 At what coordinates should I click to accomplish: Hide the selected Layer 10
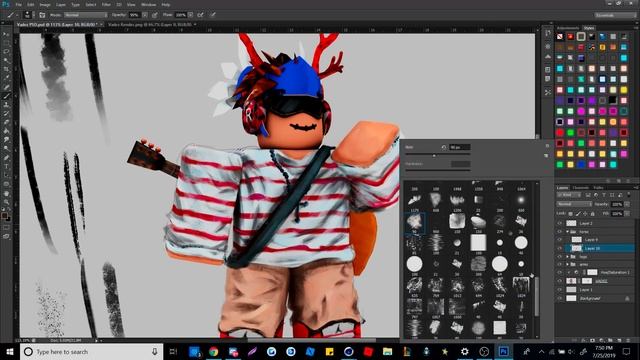pyautogui.click(x=560, y=248)
